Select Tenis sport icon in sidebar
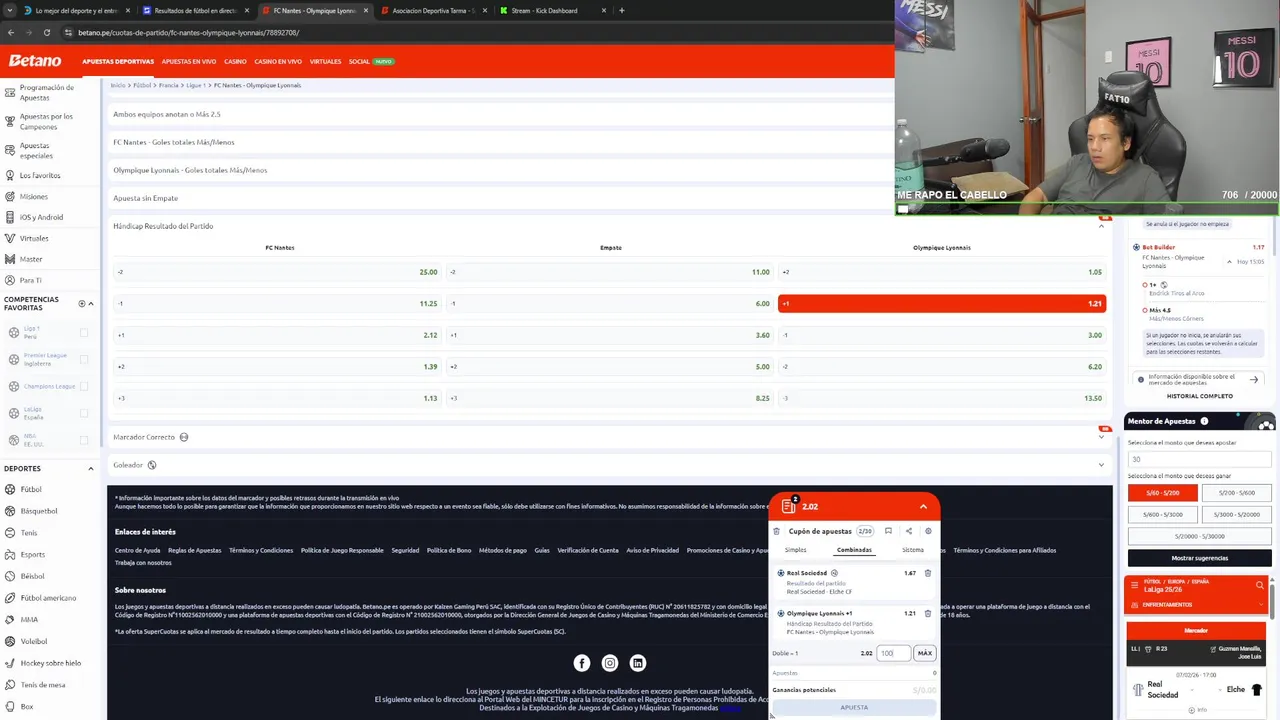1280x720 pixels. click(x=9, y=533)
